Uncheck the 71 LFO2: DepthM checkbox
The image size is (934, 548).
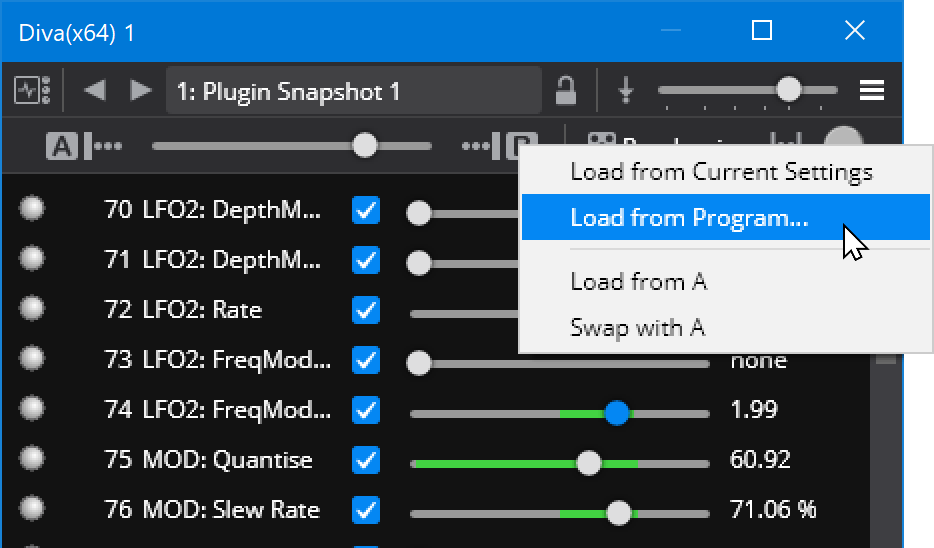(366, 260)
